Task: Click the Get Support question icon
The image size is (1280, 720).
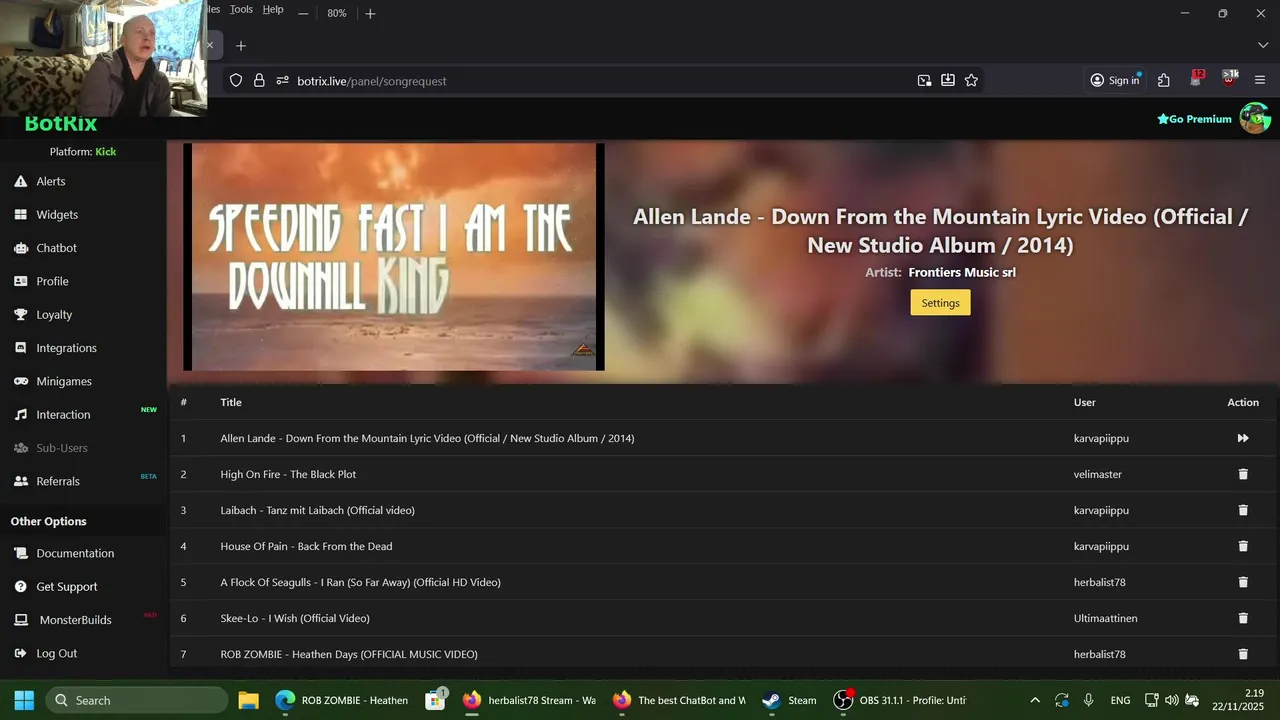Action: pos(20,586)
